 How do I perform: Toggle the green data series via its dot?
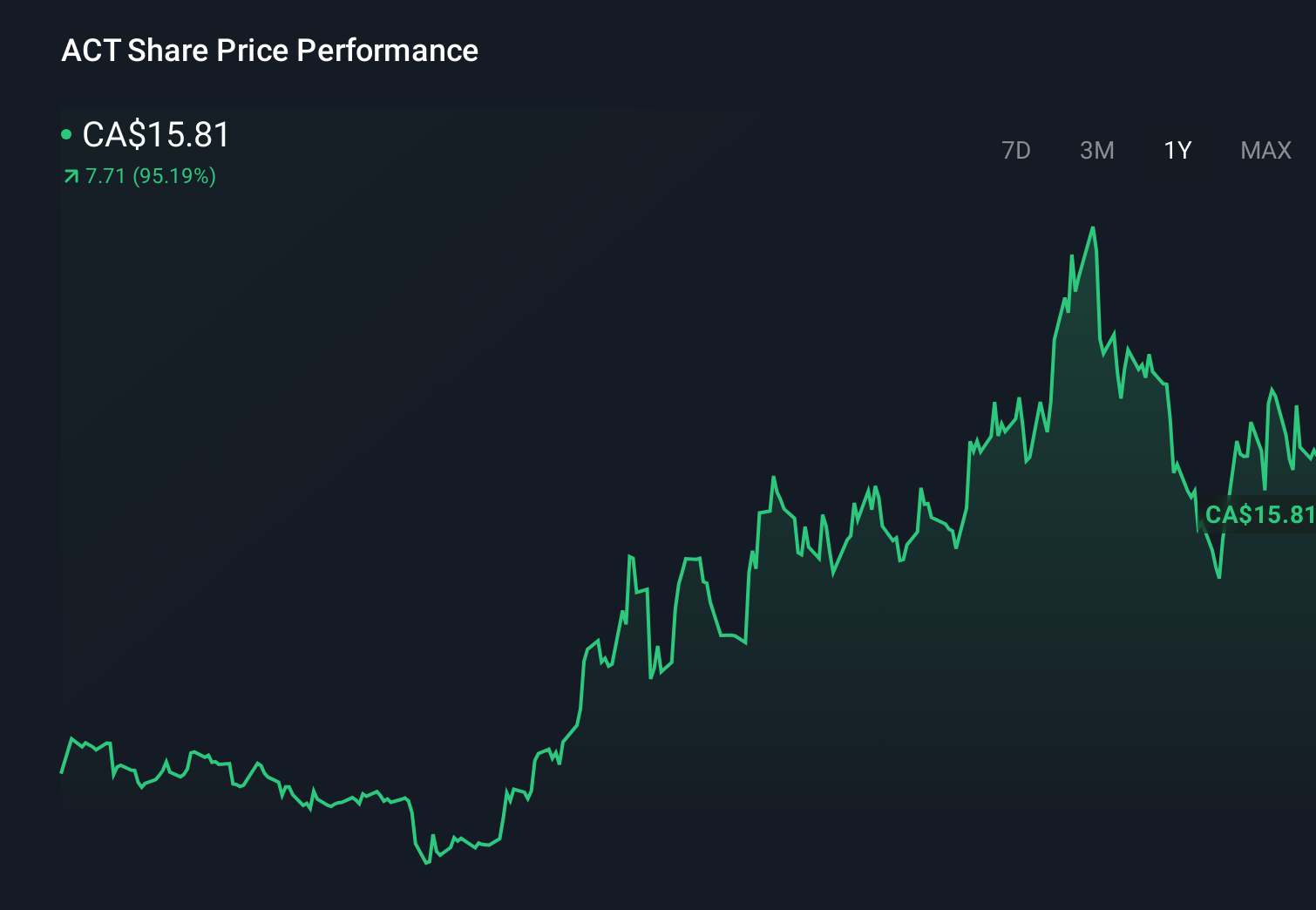(x=68, y=133)
